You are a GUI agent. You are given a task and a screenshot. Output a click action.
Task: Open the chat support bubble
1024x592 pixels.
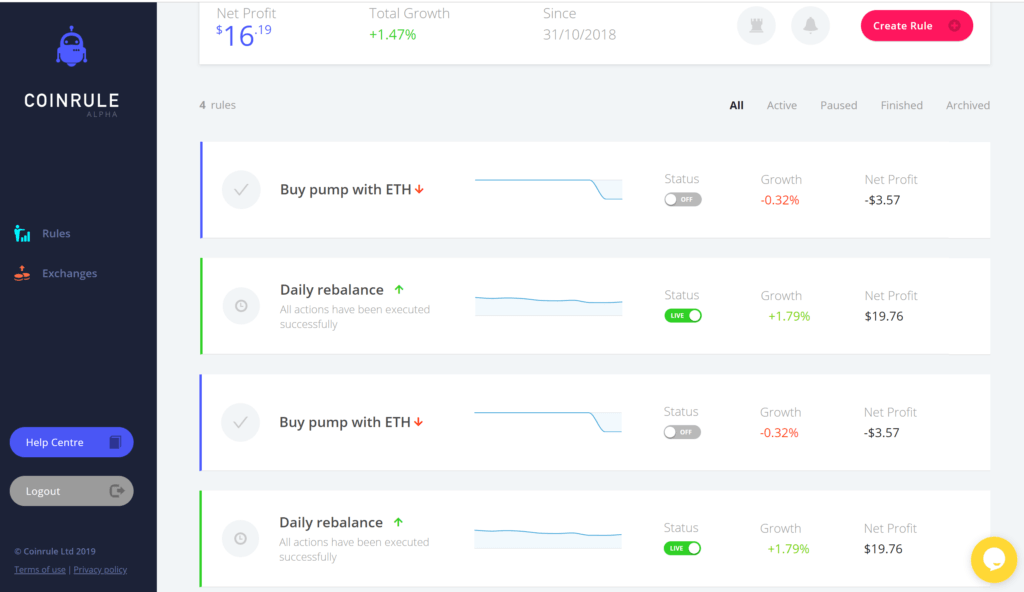[993, 560]
